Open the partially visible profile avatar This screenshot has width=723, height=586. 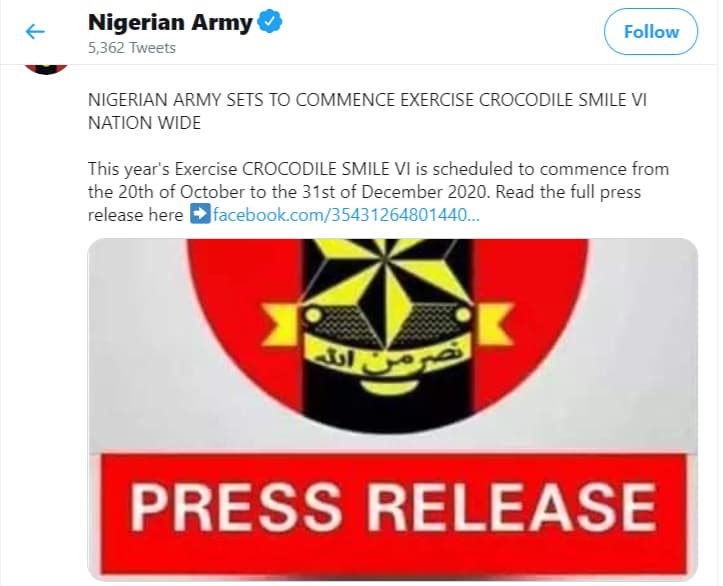[x=46, y=66]
